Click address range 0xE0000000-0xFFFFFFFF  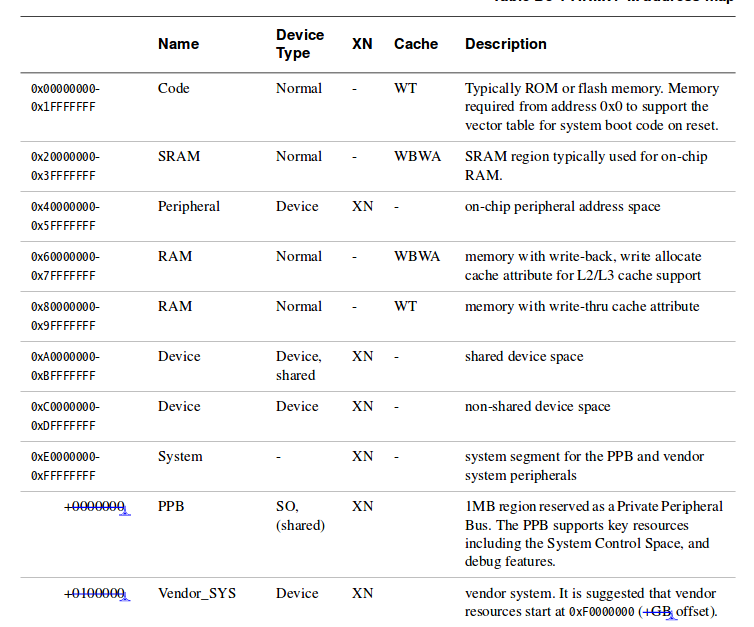pyautogui.click(x=65, y=466)
